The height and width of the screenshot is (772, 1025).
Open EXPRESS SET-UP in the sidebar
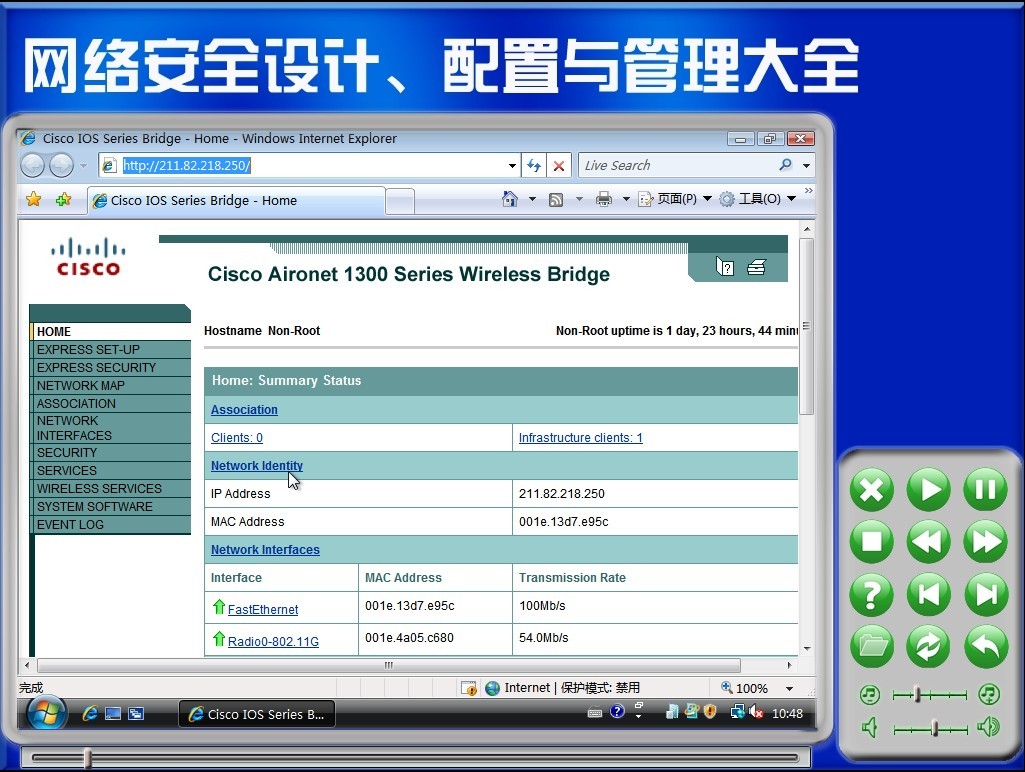pos(110,349)
